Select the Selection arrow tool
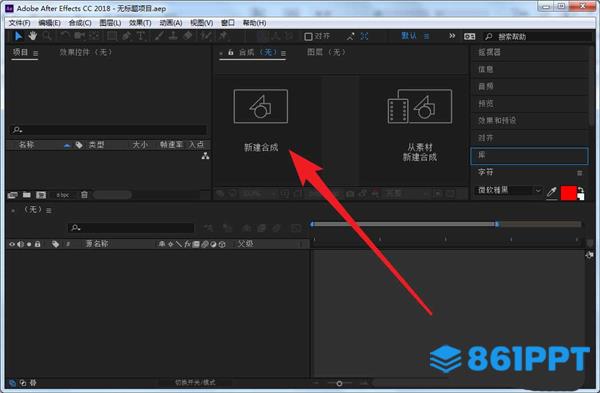 click(x=18, y=36)
